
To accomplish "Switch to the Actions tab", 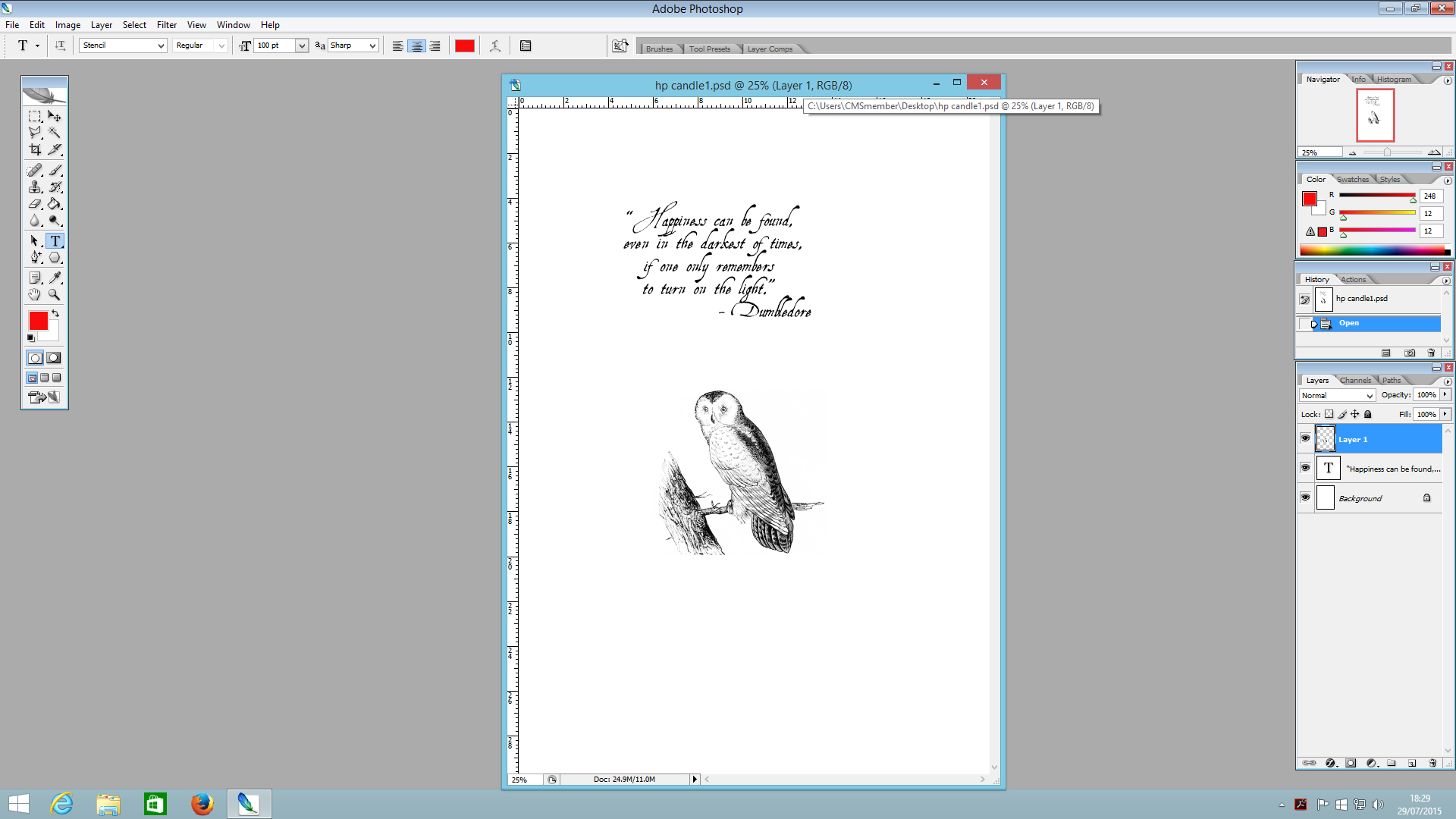I will [x=1354, y=280].
